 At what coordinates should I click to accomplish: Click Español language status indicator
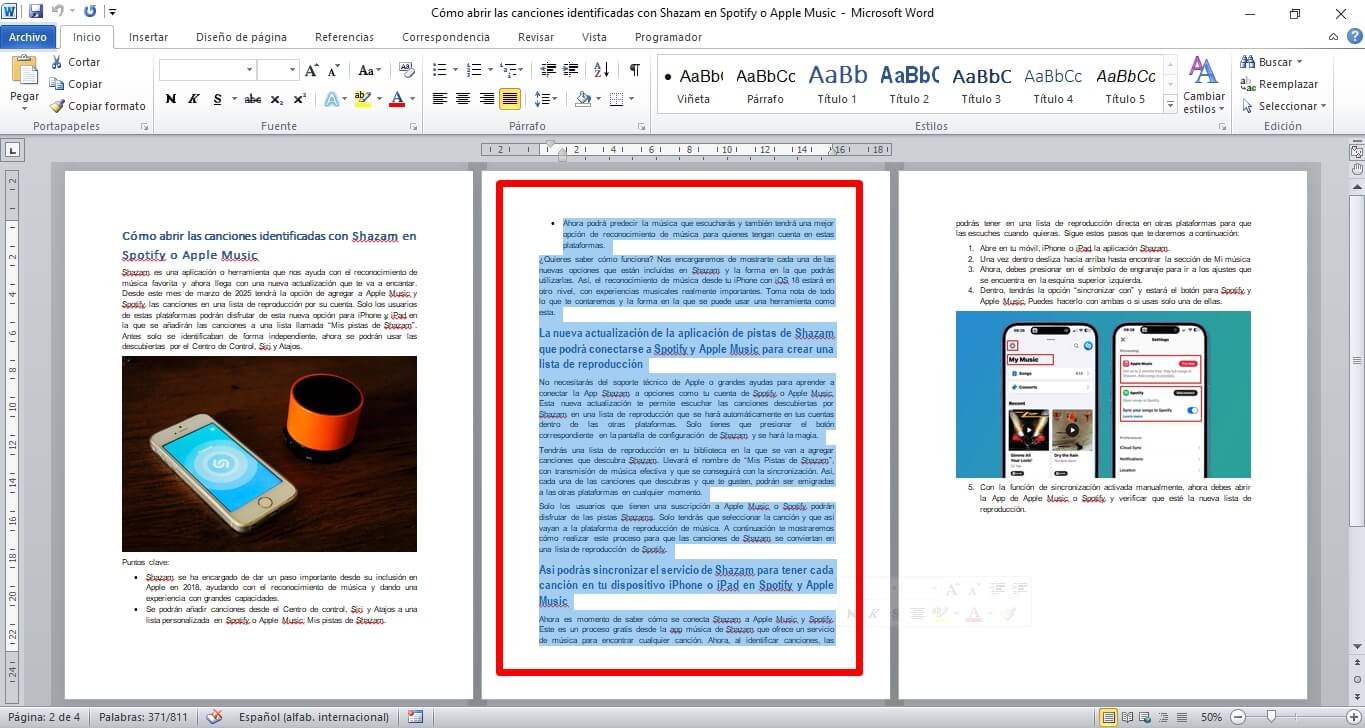(x=314, y=717)
